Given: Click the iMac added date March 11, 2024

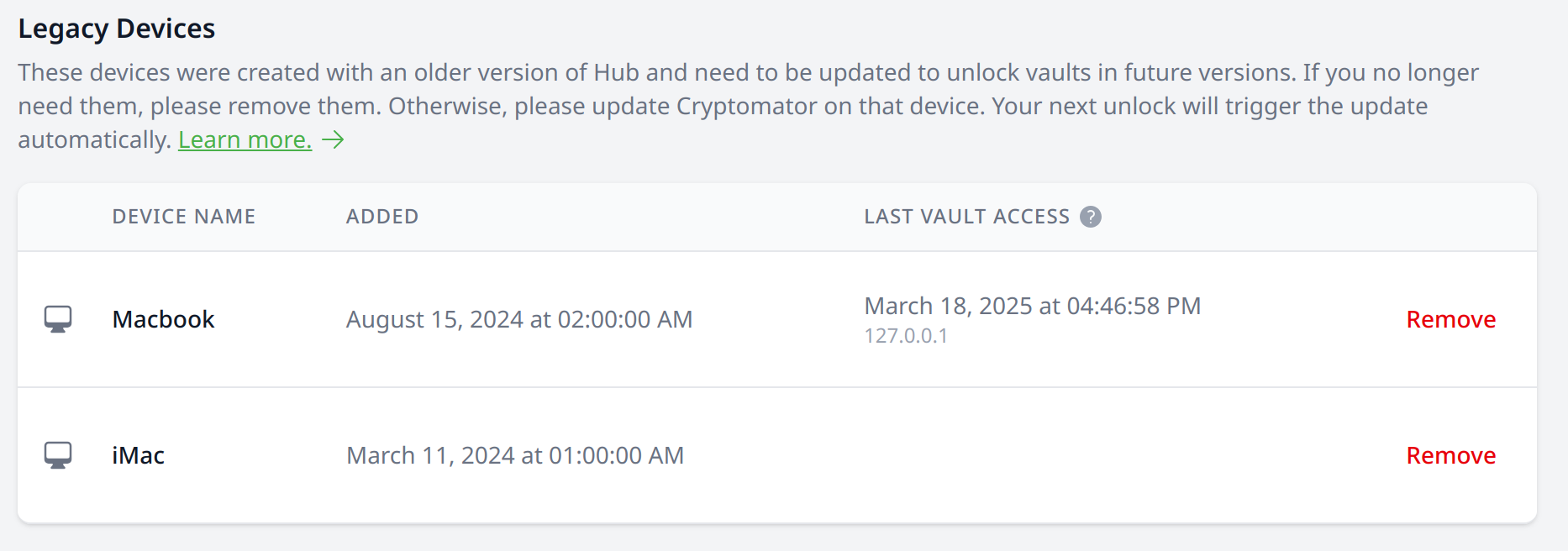Looking at the screenshot, I should coord(515,455).
